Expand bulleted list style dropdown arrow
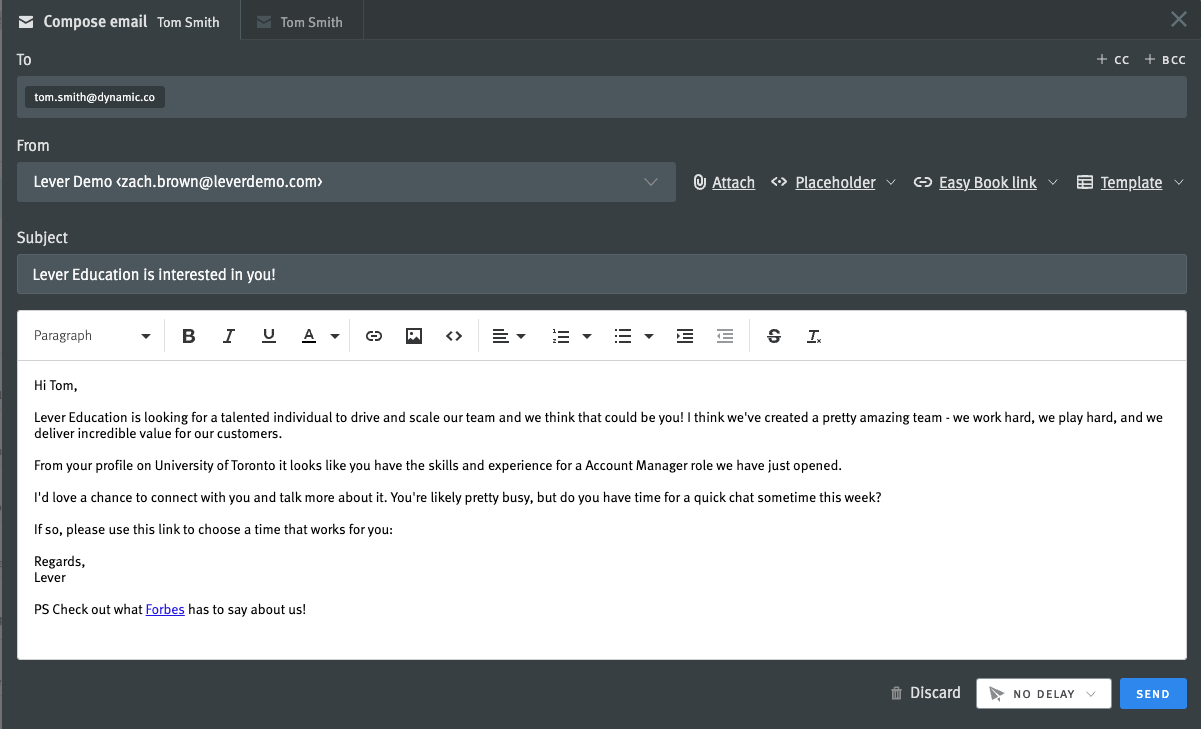1201x729 pixels. tap(649, 336)
